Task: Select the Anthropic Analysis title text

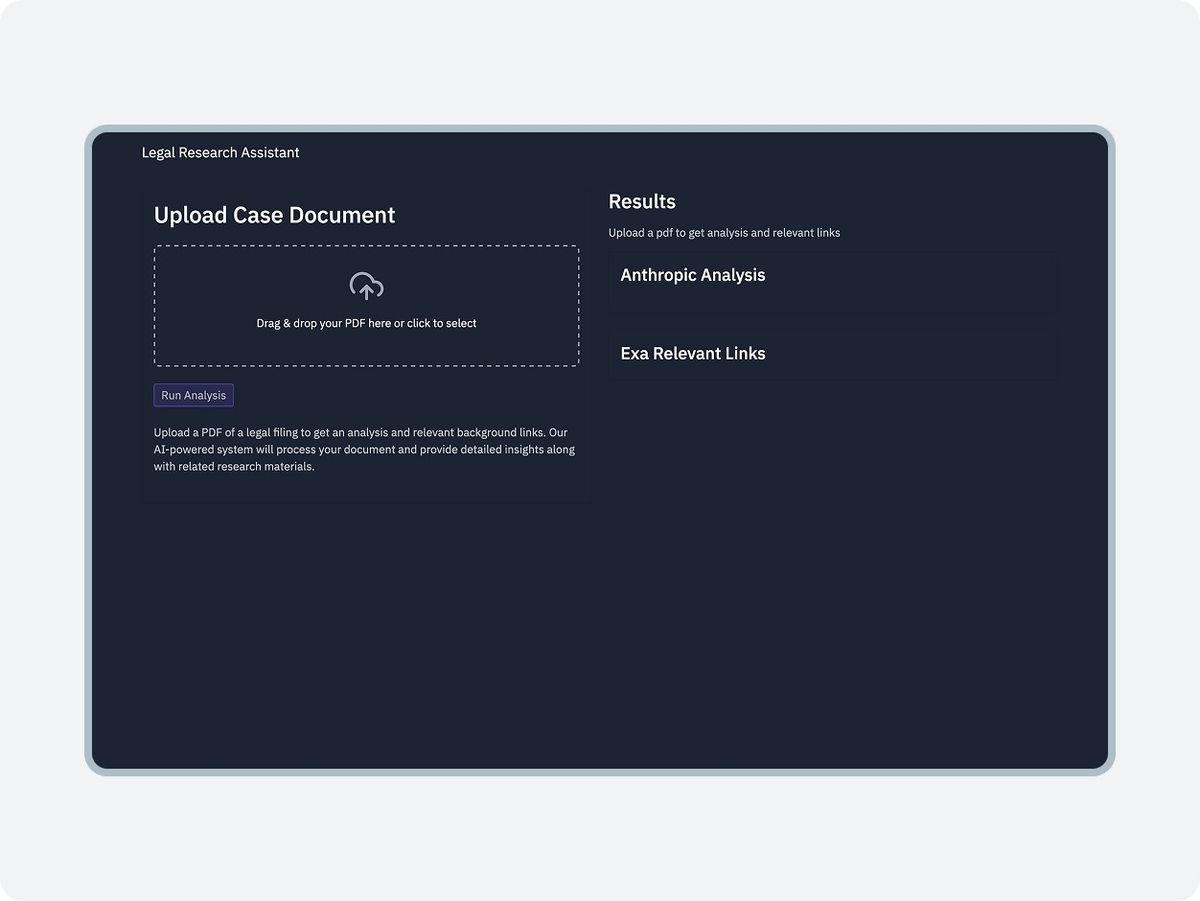Action: [693, 274]
